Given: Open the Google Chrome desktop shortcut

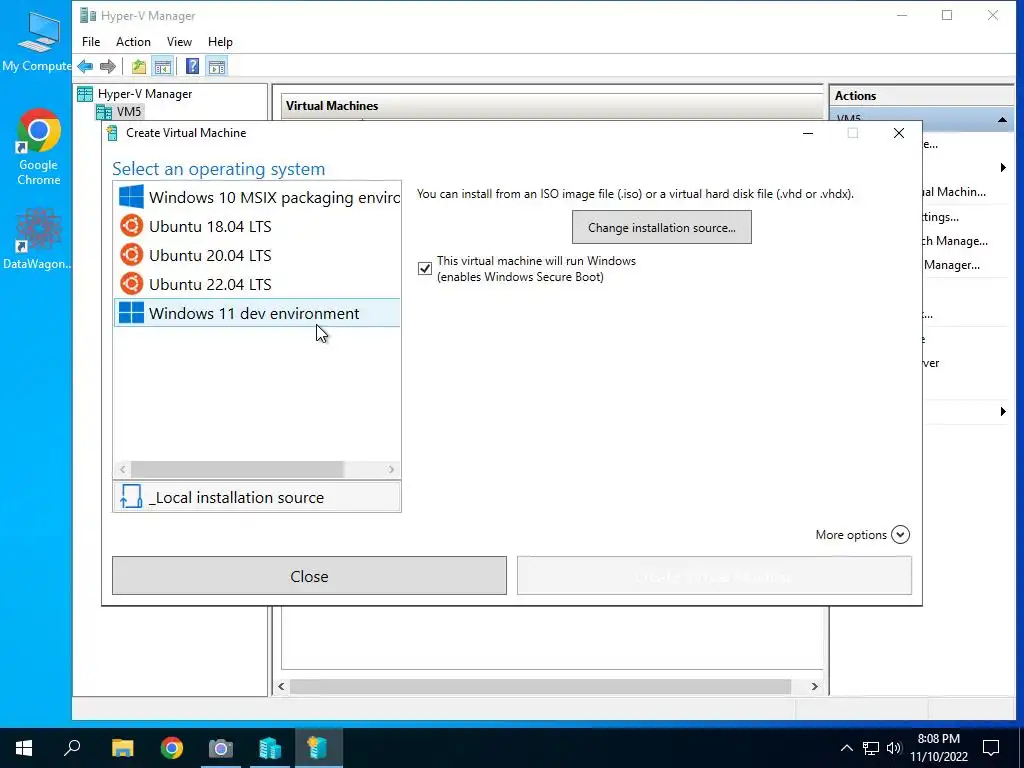Looking at the screenshot, I should click(39, 148).
